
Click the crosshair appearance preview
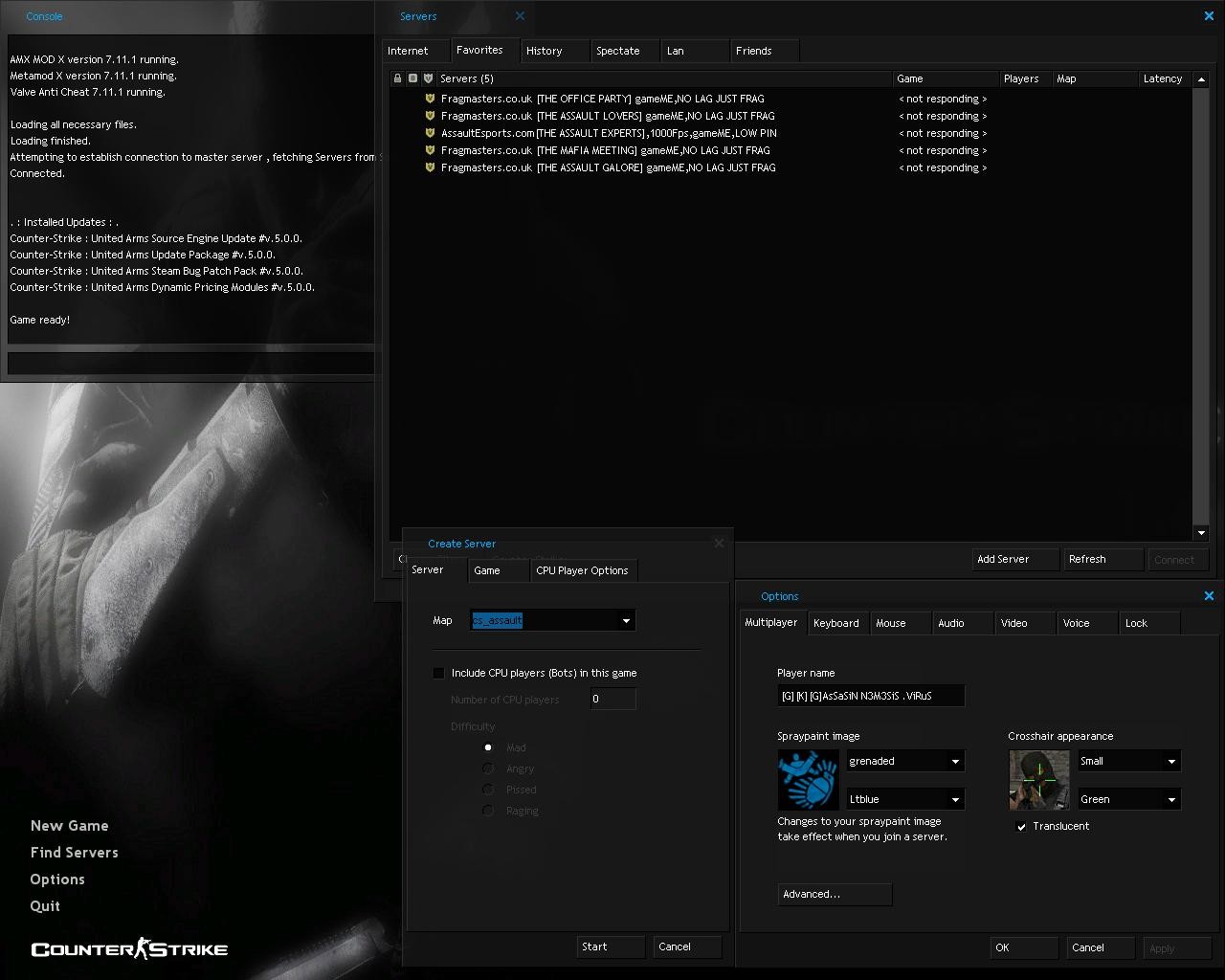point(1038,780)
